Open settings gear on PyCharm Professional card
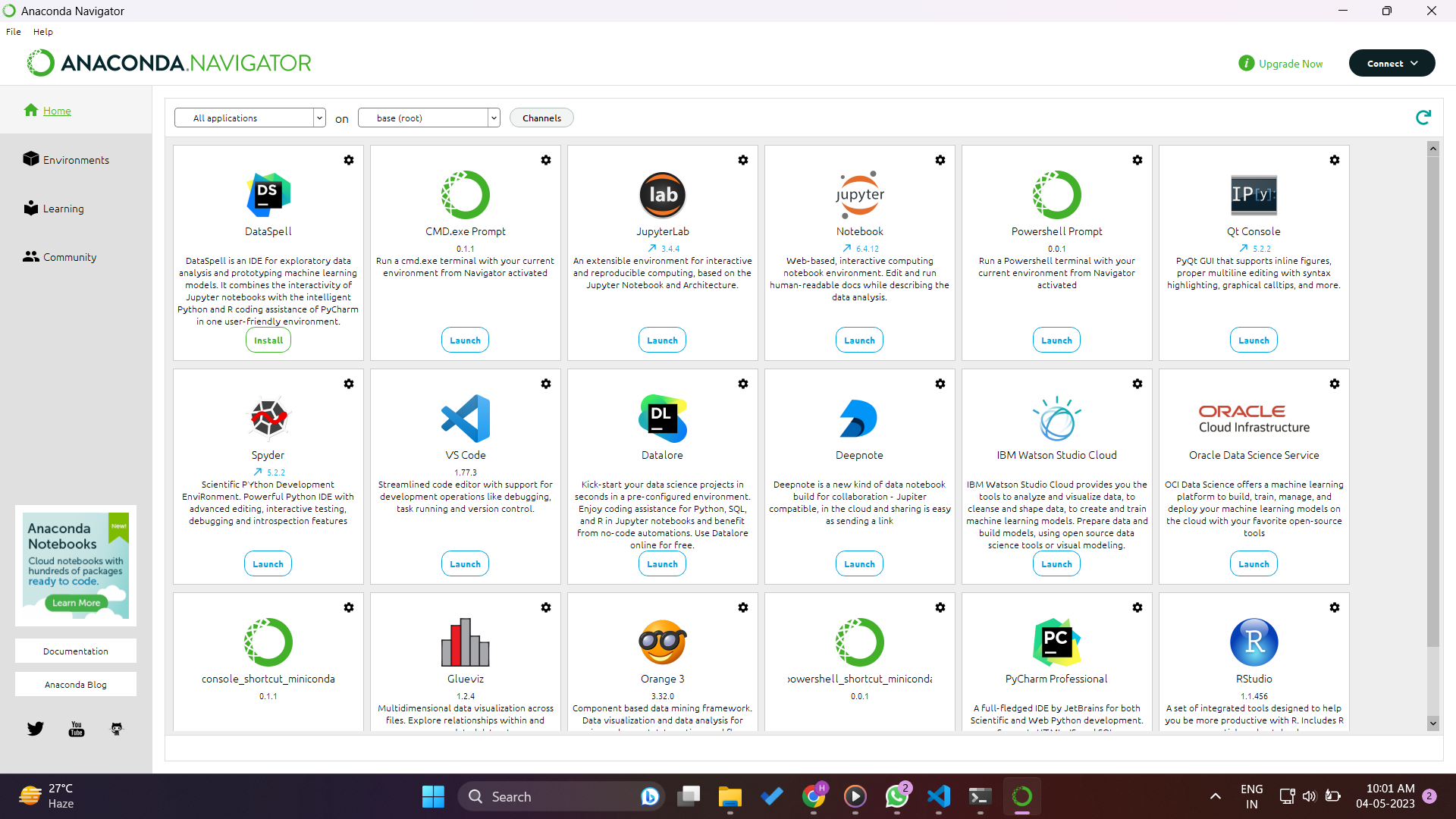Viewport: 1456px width, 819px height. pyautogui.click(x=1137, y=607)
